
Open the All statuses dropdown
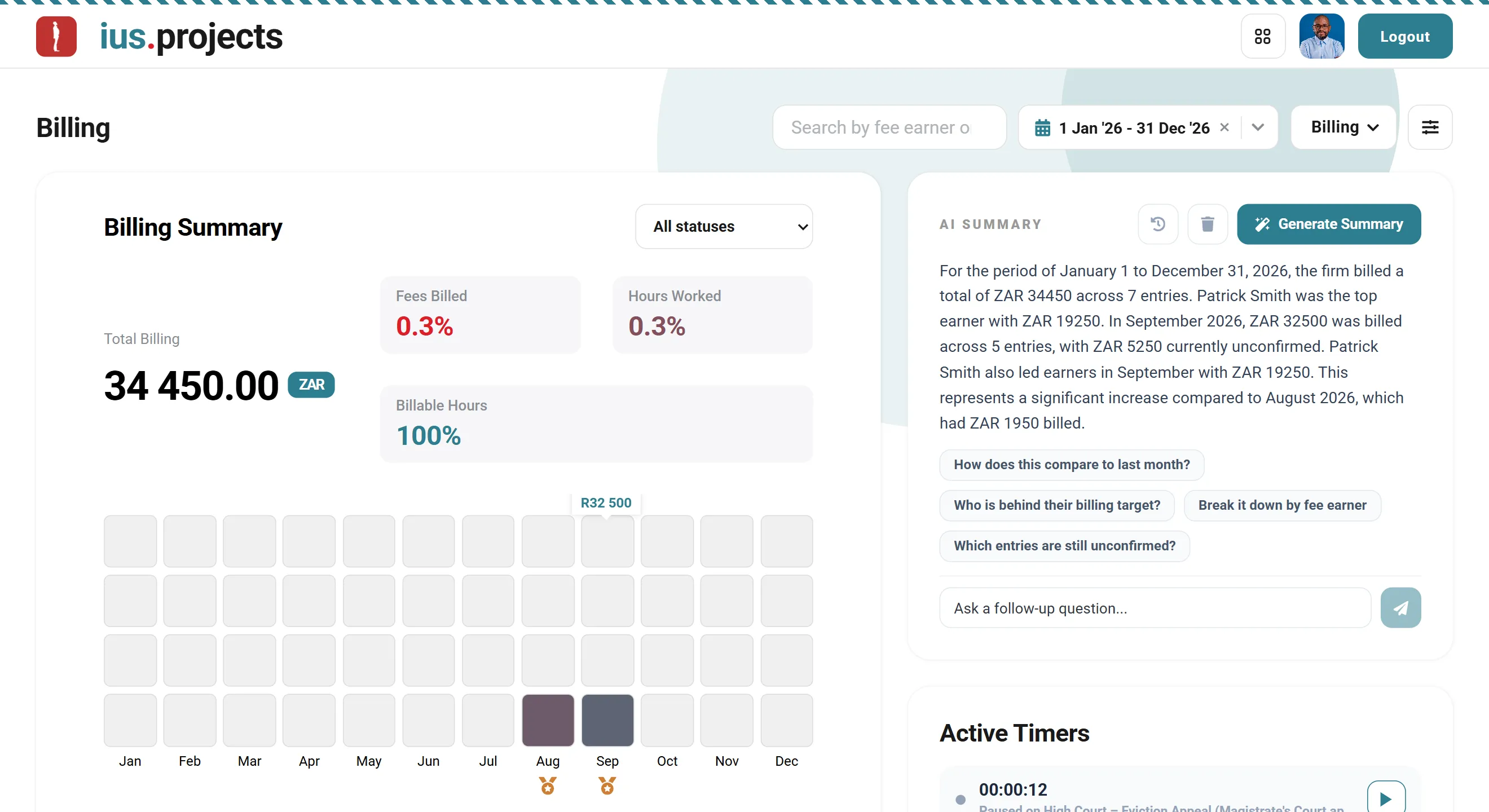pyautogui.click(x=724, y=227)
